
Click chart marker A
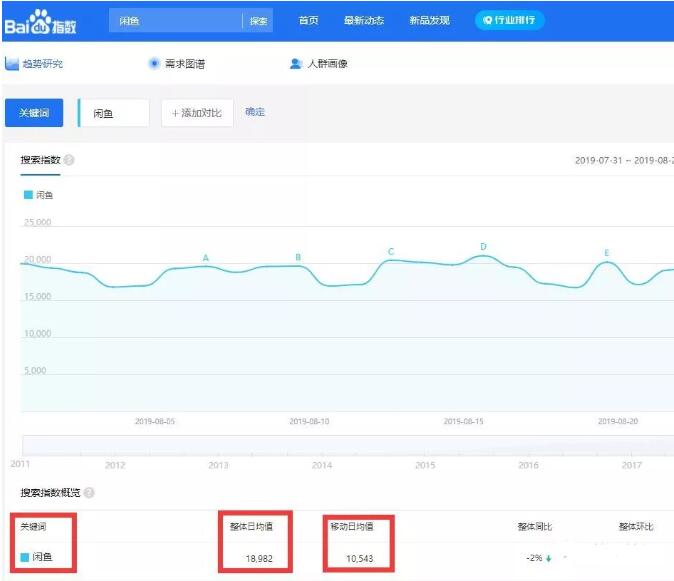[x=205, y=258]
